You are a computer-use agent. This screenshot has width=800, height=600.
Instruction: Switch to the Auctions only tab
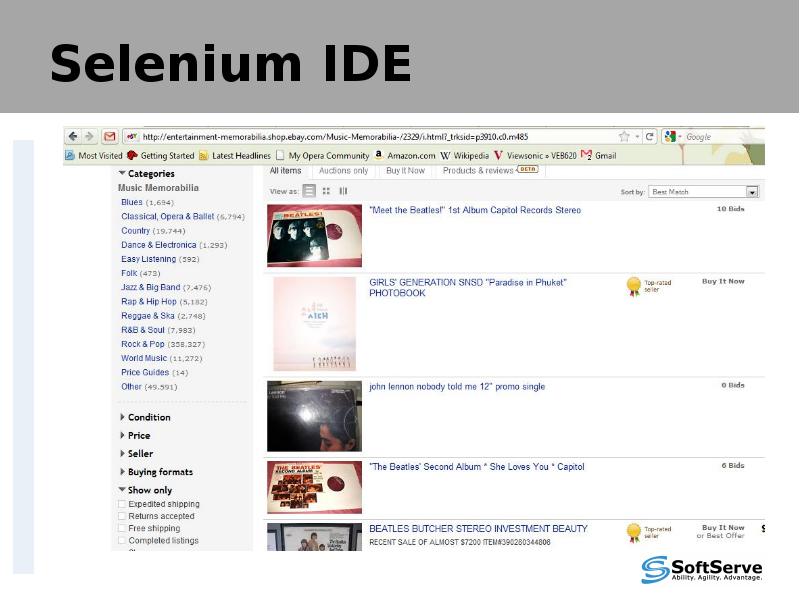tap(344, 170)
